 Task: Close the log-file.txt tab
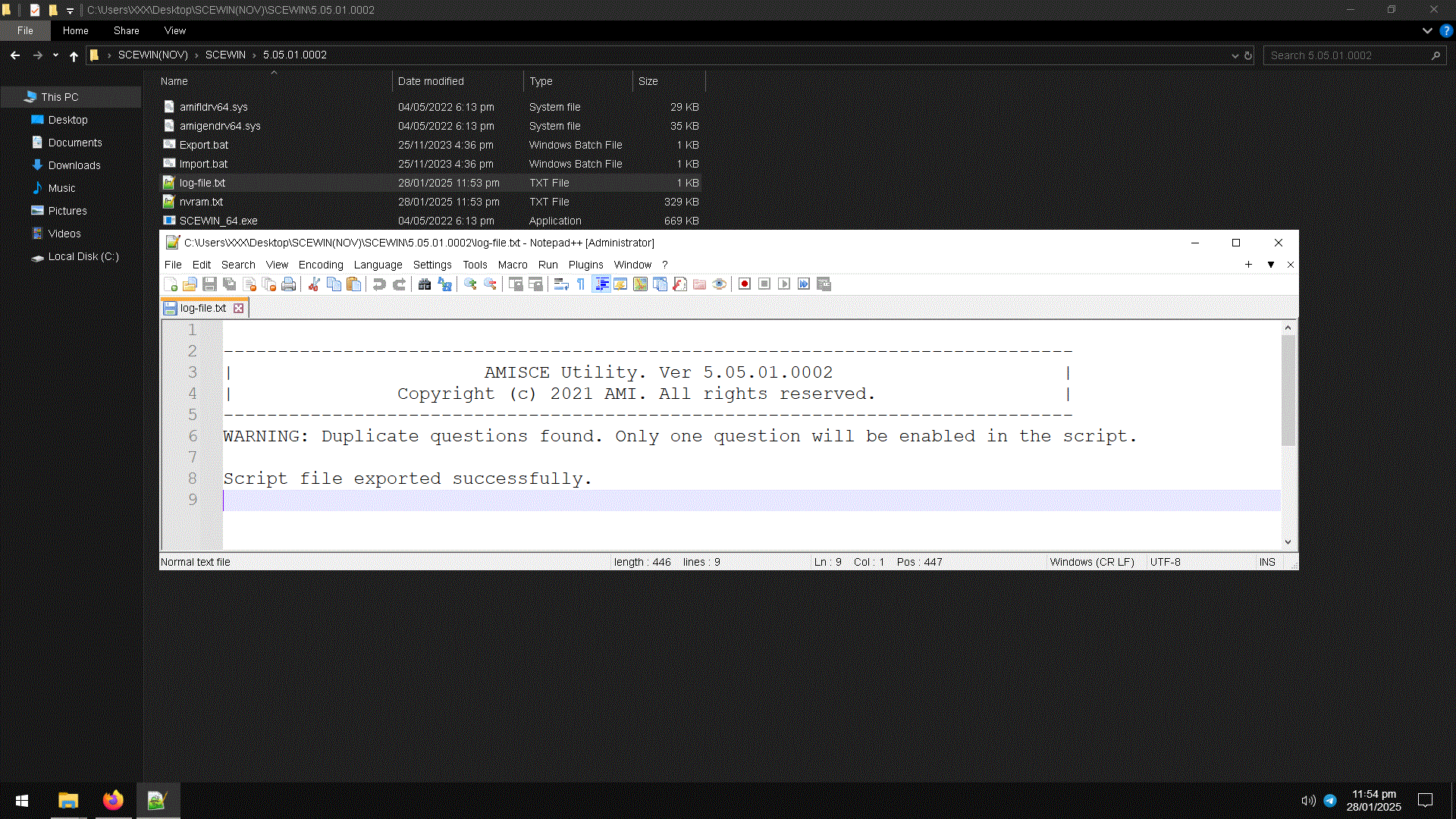239,308
